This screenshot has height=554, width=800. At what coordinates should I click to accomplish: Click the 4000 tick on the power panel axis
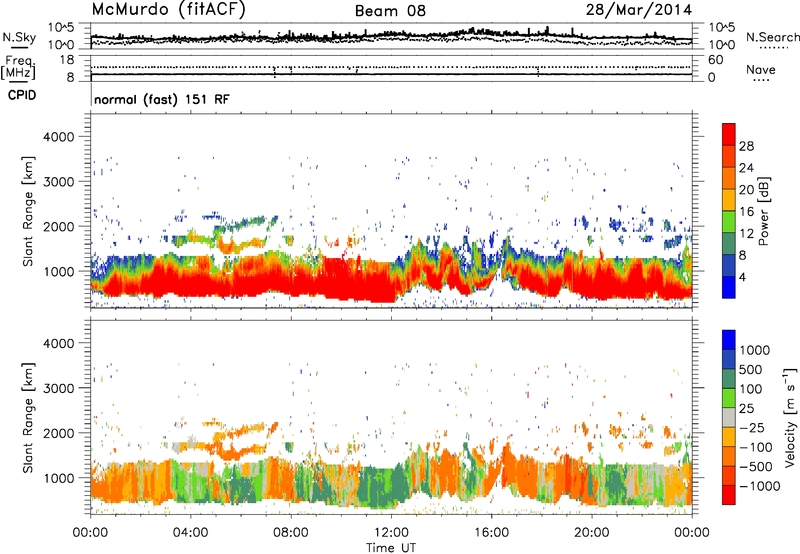click(x=58, y=137)
